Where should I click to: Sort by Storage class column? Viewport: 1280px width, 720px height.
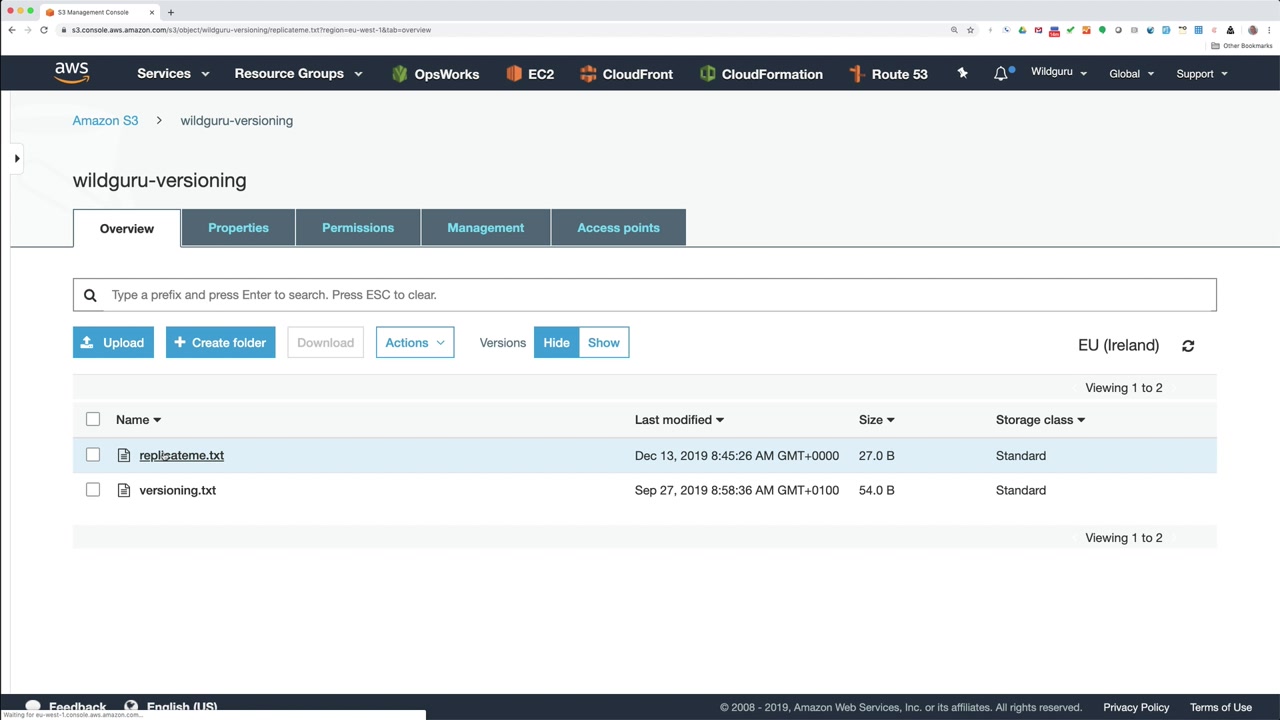pyautogui.click(x=1040, y=420)
